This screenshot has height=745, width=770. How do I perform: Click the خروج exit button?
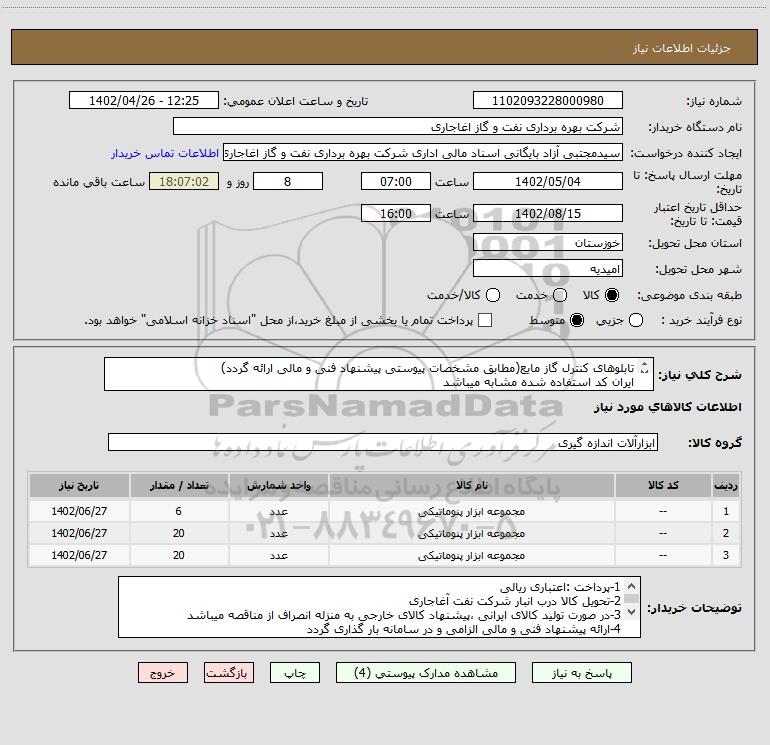tap(163, 672)
